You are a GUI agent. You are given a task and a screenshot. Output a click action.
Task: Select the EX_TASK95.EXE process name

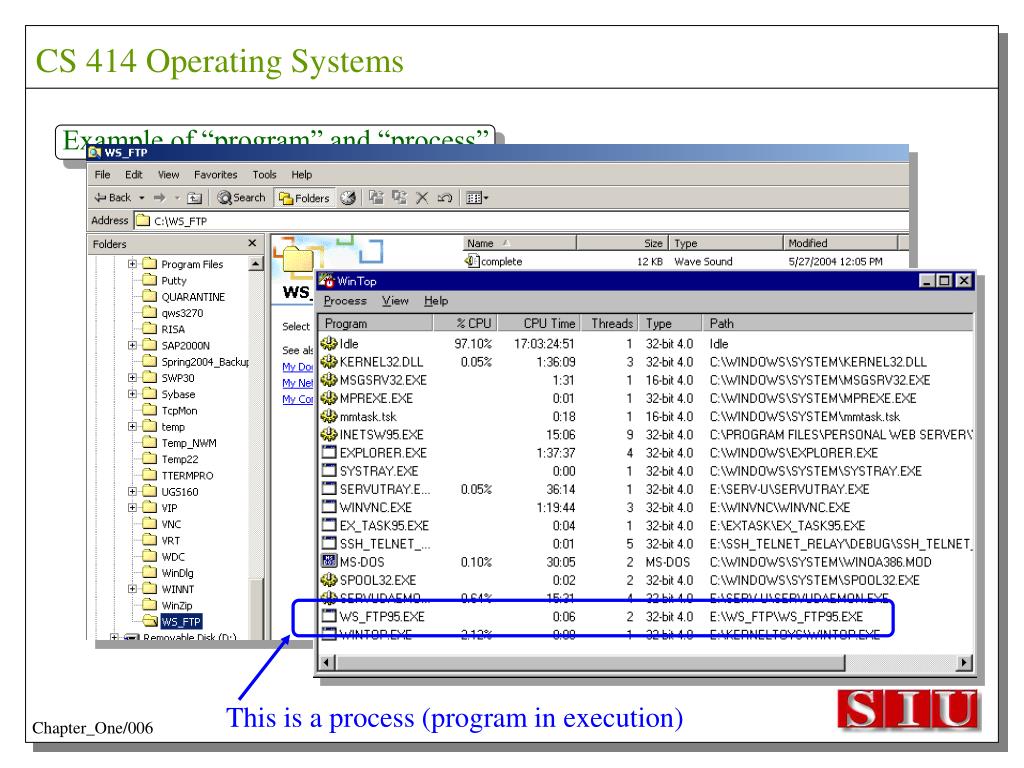point(384,526)
